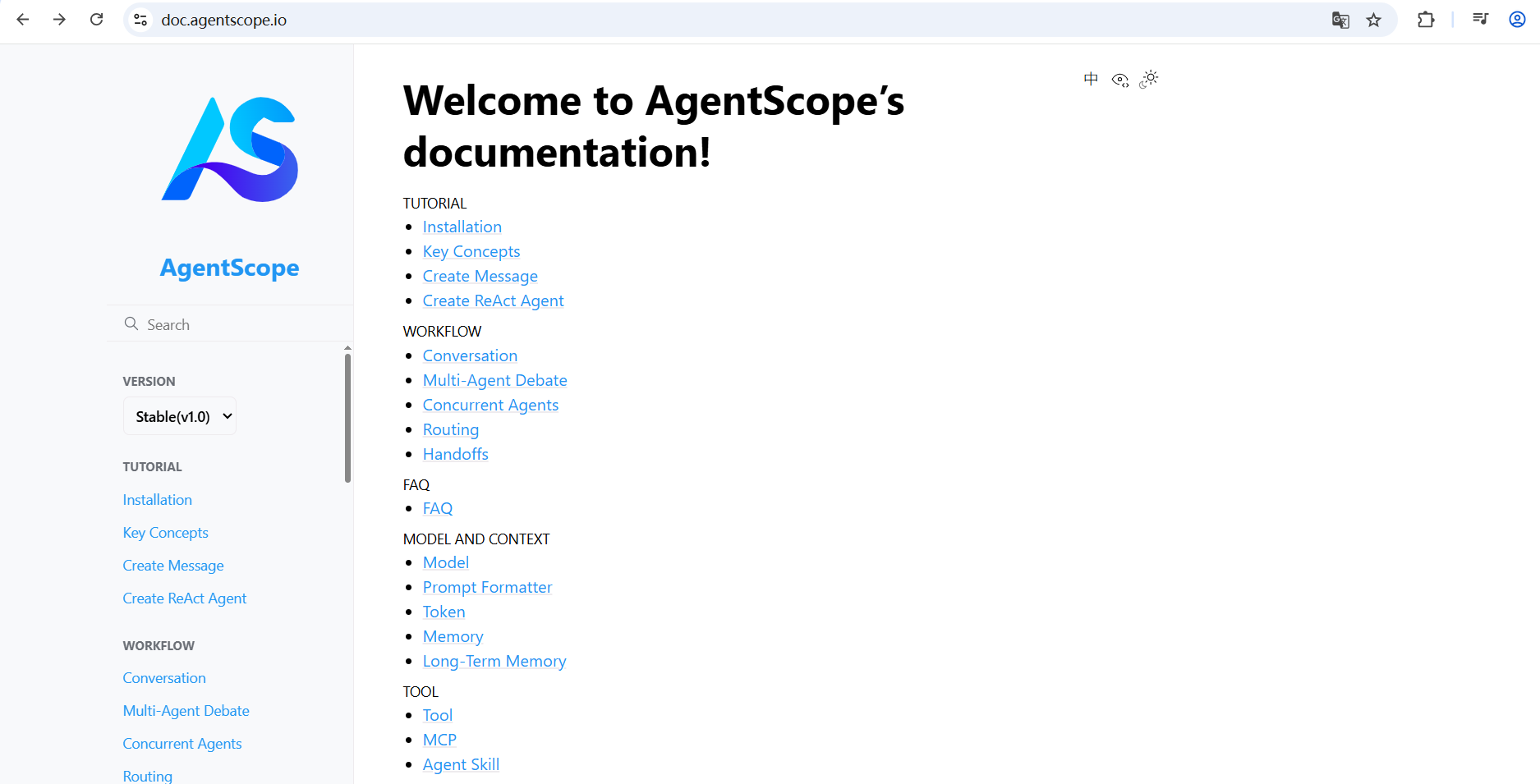
Task: Focus the sidebar Search field
Action: (x=230, y=324)
